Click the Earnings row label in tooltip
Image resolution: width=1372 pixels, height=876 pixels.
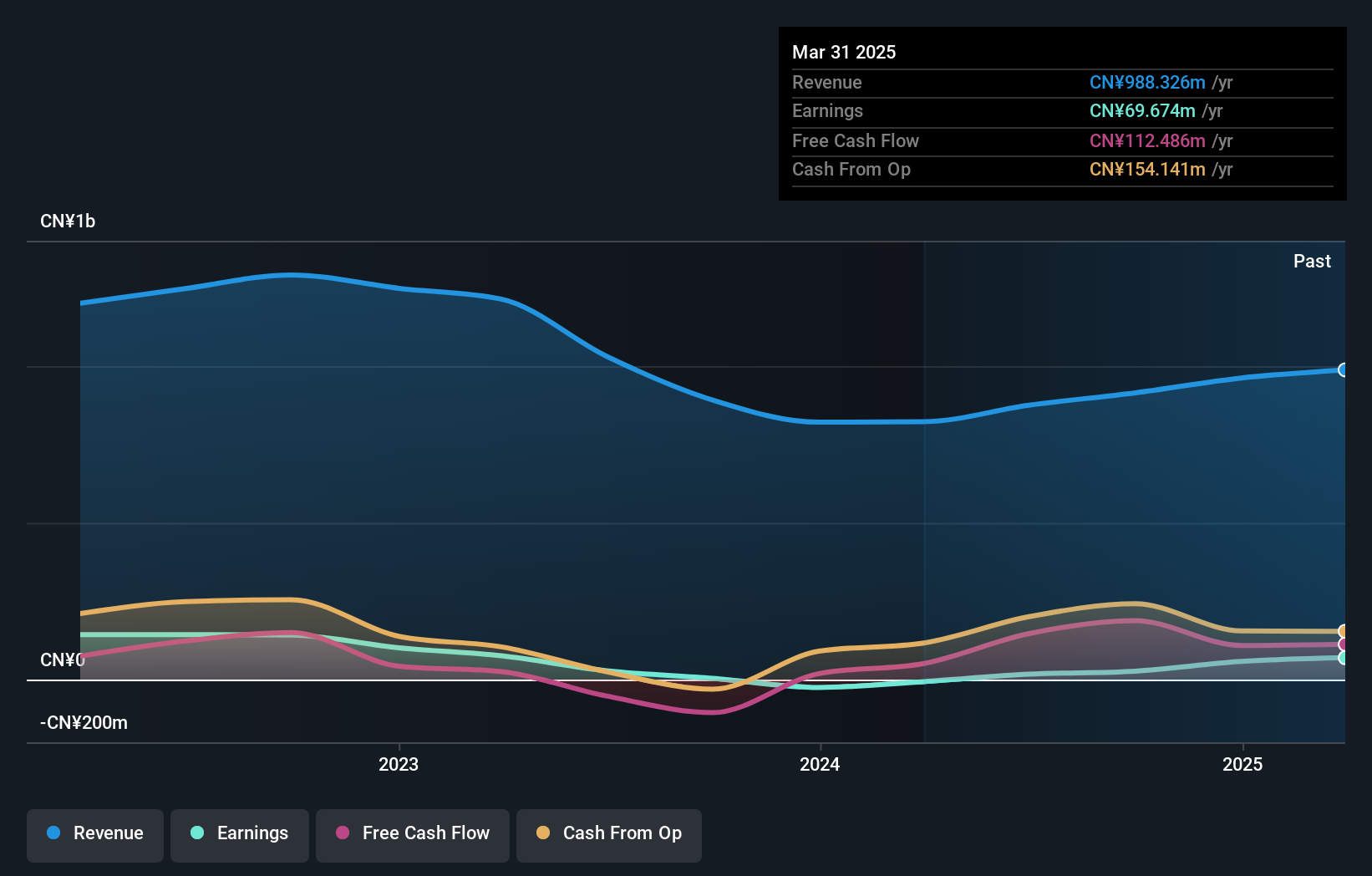(x=827, y=110)
